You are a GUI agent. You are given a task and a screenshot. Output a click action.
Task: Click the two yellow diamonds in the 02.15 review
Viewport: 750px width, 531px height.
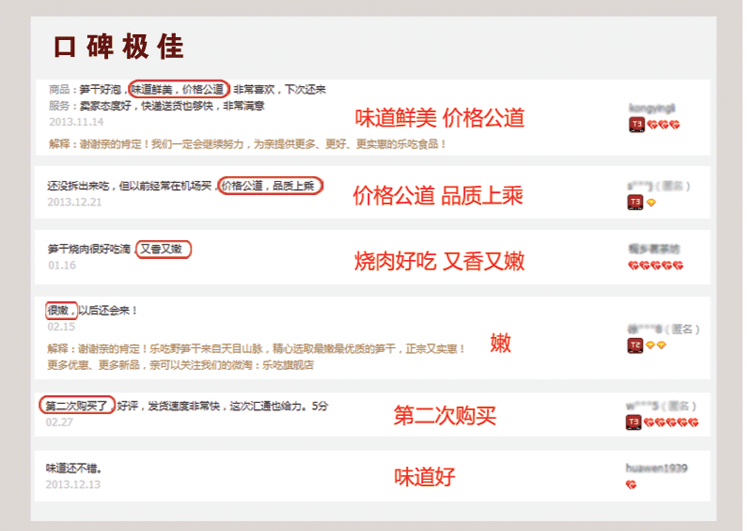pyautogui.click(x=656, y=345)
